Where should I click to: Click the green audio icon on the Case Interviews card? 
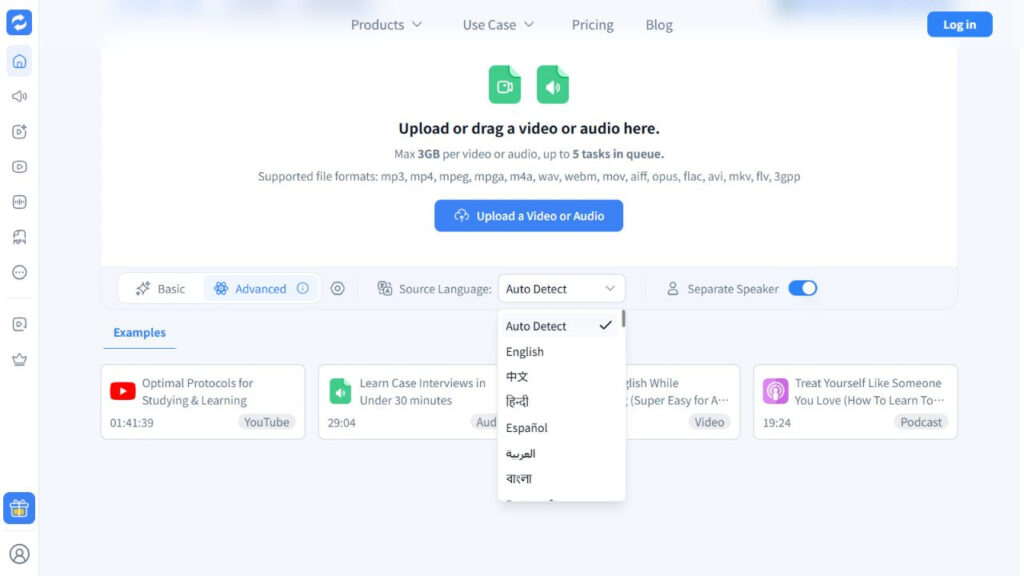340,391
